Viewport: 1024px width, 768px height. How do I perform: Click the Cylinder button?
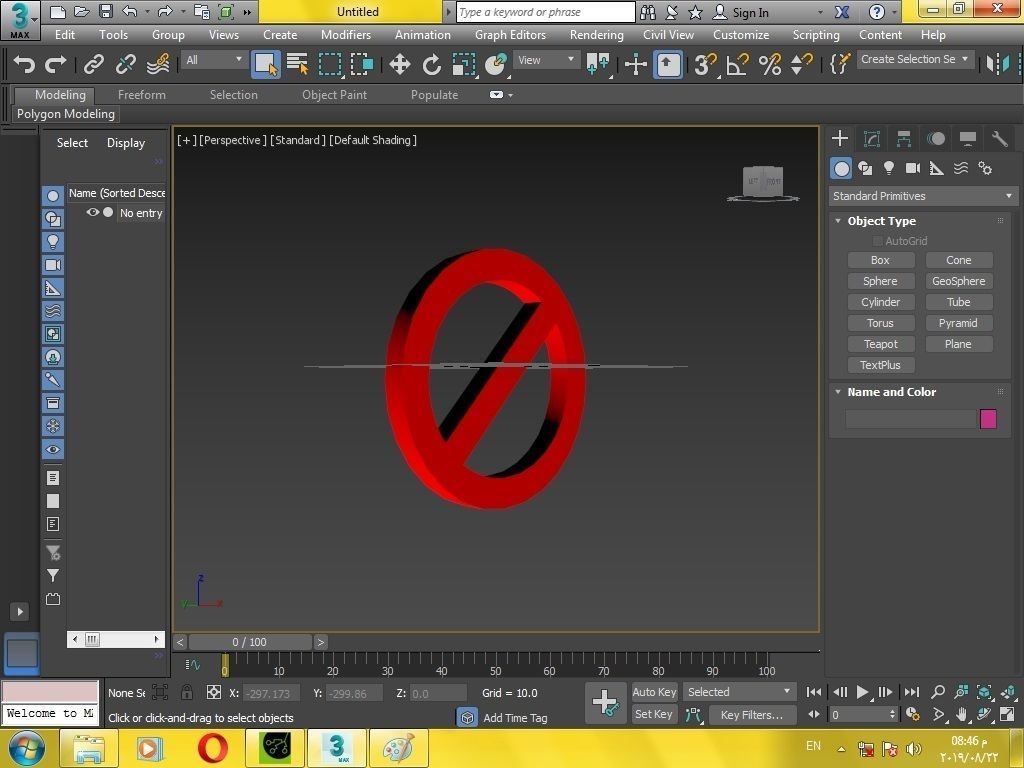(880, 302)
